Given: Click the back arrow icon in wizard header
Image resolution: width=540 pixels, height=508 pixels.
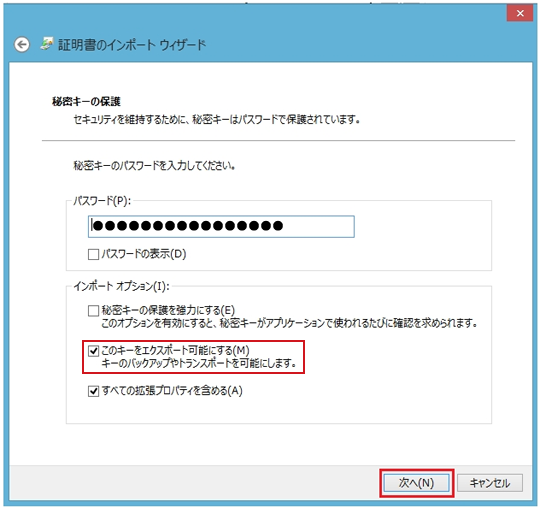Looking at the screenshot, I should click(x=22, y=44).
